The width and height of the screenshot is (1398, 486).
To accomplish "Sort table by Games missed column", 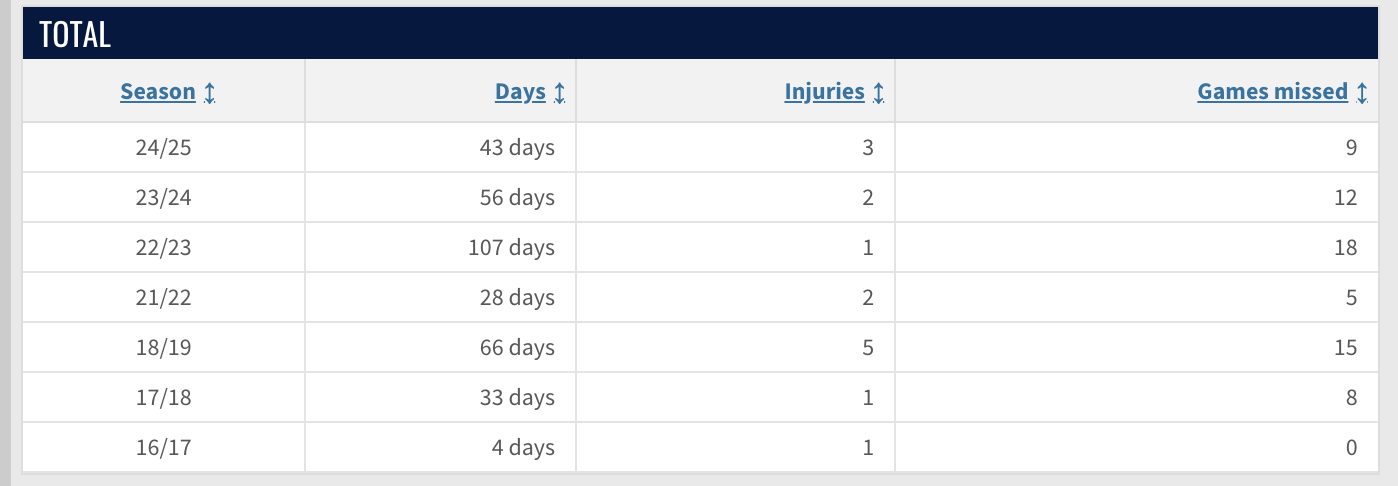I will point(1272,92).
